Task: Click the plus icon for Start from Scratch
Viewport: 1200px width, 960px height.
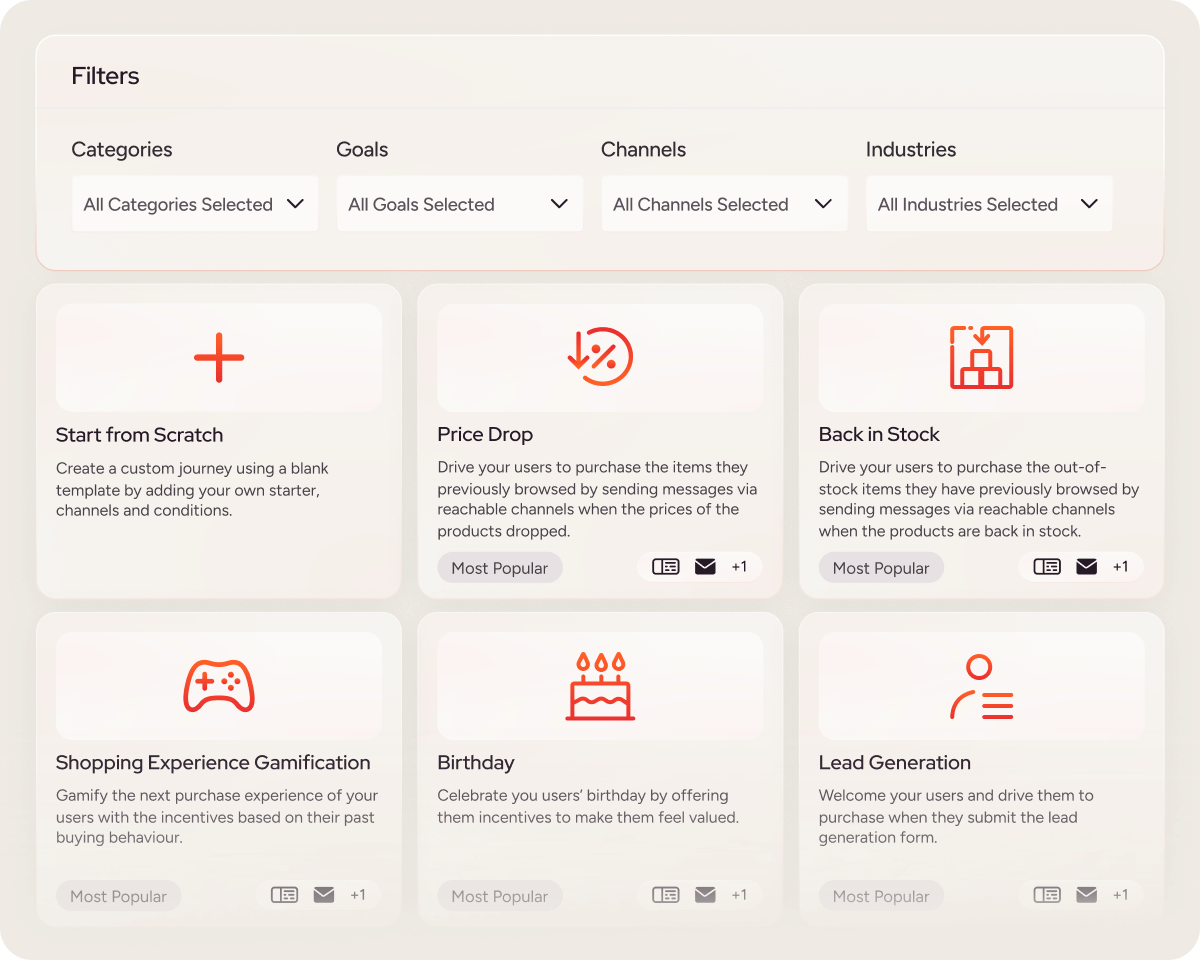Action: click(x=219, y=357)
